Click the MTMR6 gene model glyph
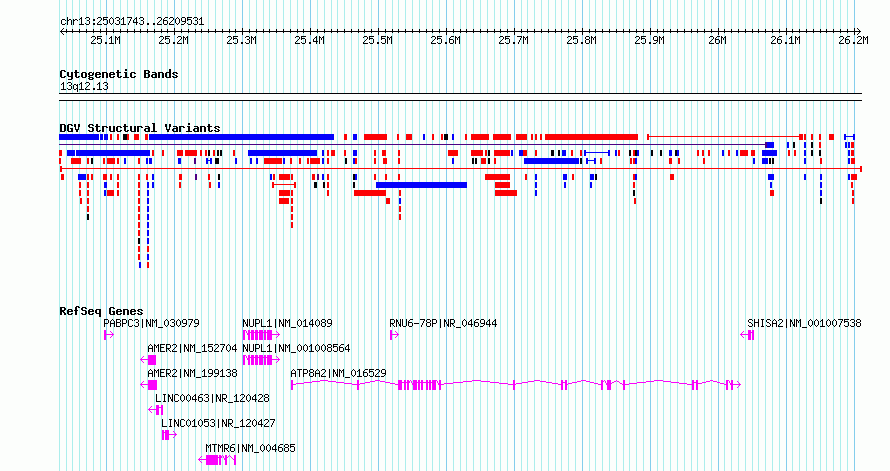This screenshot has width=890, height=471. coord(217,460)
